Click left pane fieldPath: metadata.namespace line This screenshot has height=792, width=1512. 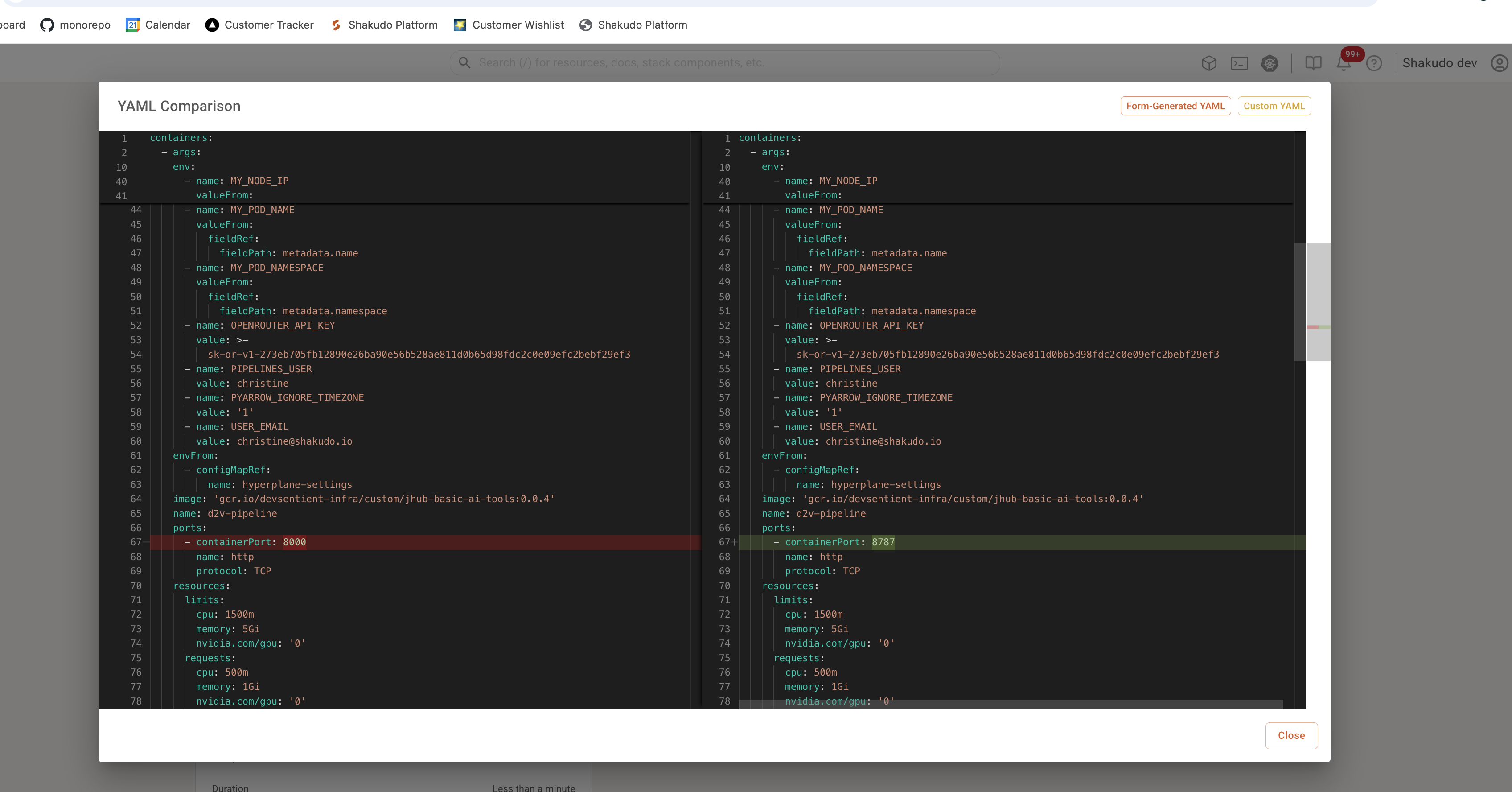[x=303, y=311]
